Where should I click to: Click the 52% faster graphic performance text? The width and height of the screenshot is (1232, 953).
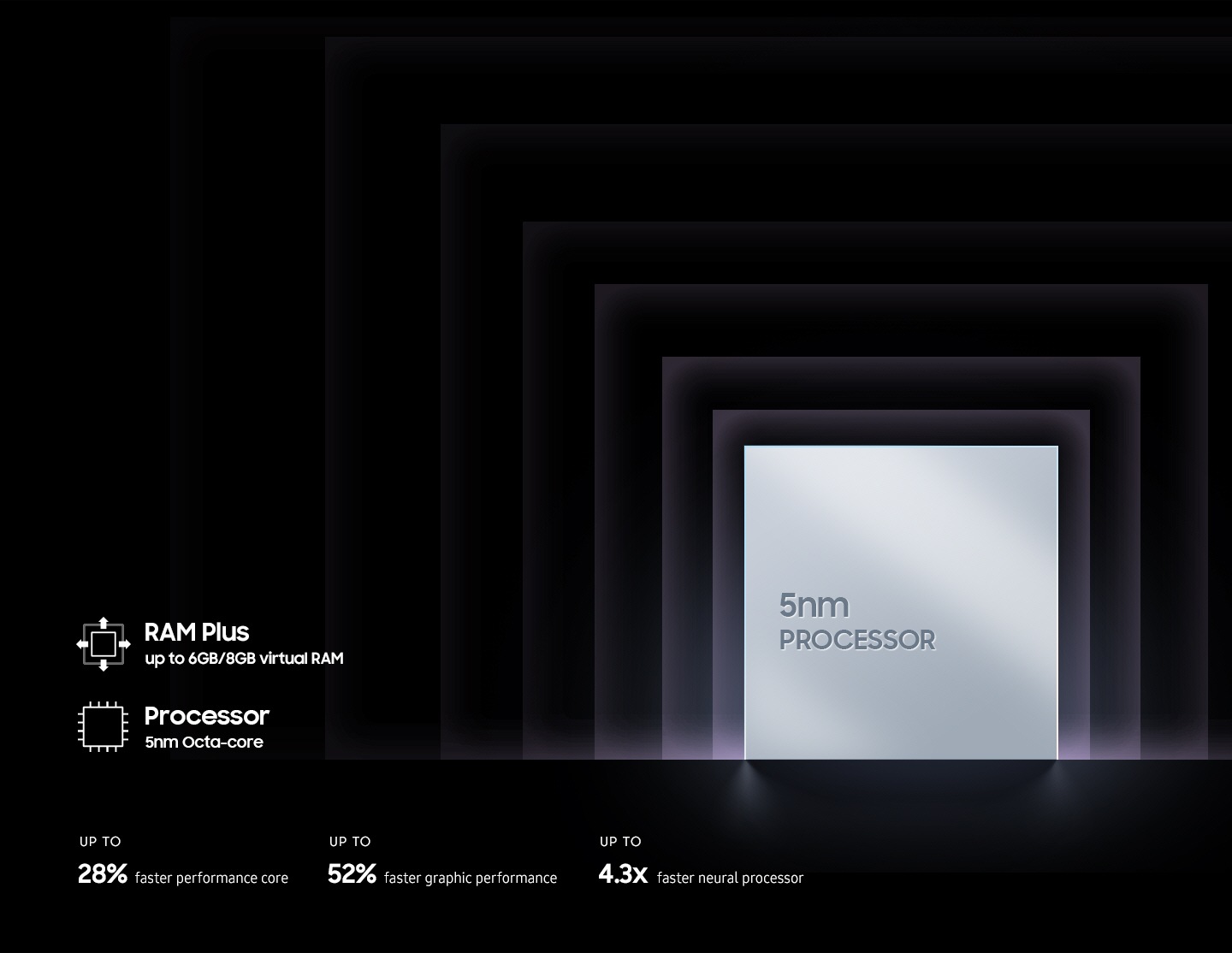pyautogui.click(x=442, y=875)
